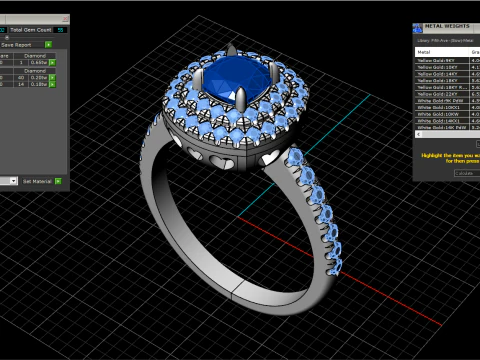Click the green arrow next to 0.18tw
The height and width of the screenshot is (360, 480).
[52, 84]
